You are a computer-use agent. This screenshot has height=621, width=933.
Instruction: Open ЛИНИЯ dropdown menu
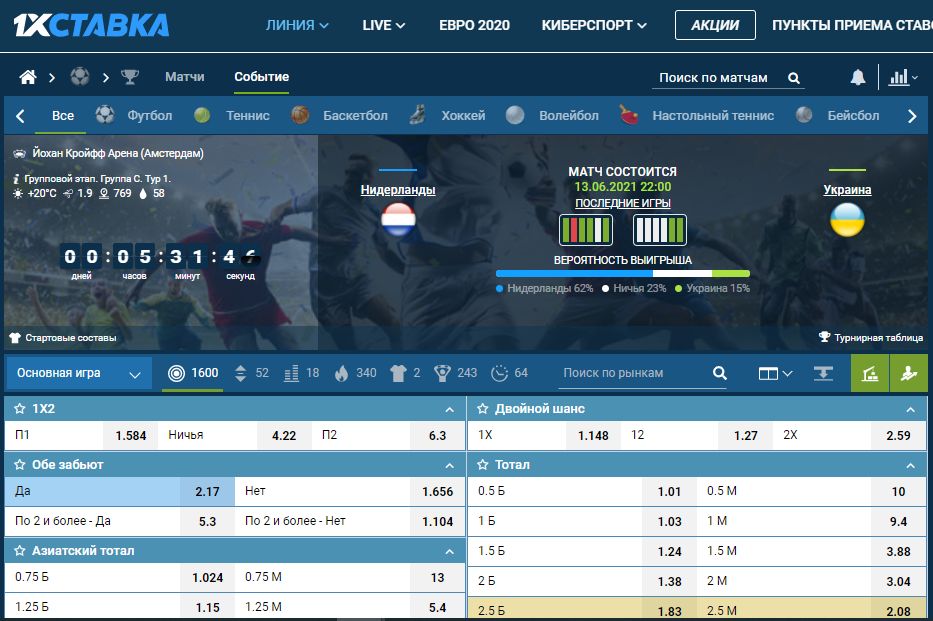pos(297,25)
